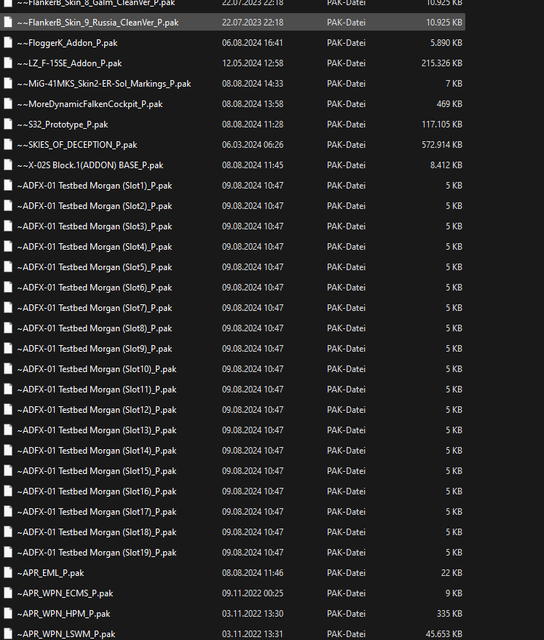Screen dimensions: 544x640
Task: Click file icon of Testbed Morgan (Slot9)_P.pak
Action: pyautogui.click(x=8, y=349)
